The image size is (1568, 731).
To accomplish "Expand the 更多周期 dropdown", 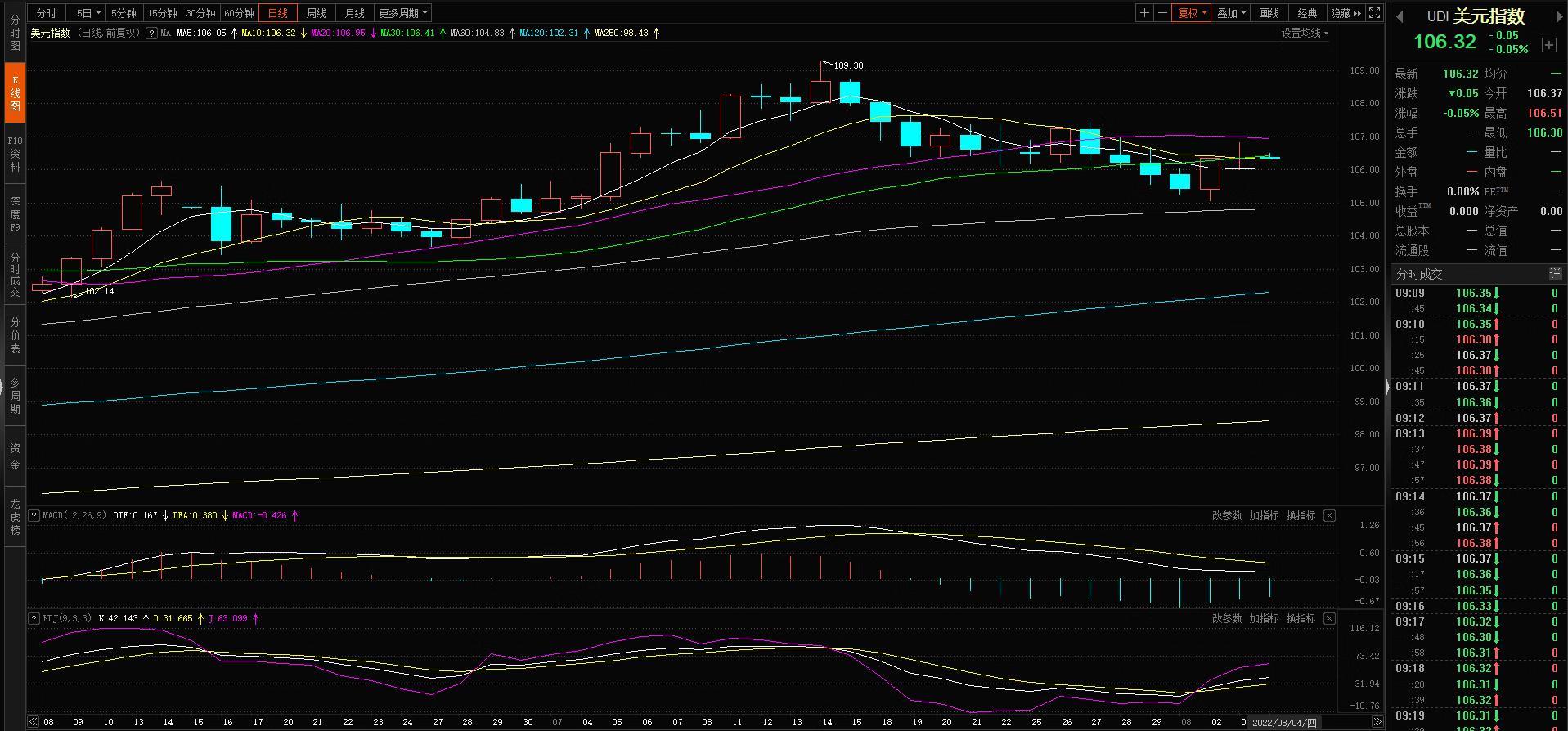I will point(402,13).
